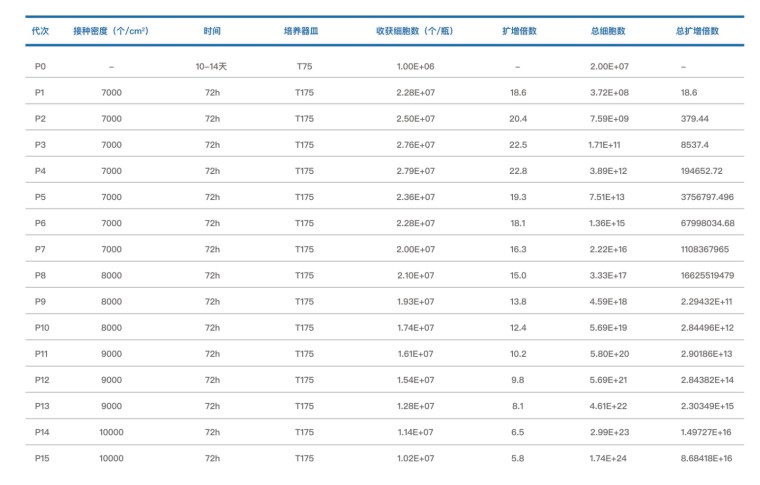760x485 pixels.
Task: Click the 总扩增倍数 column header
Action: [x=697, y=31]
